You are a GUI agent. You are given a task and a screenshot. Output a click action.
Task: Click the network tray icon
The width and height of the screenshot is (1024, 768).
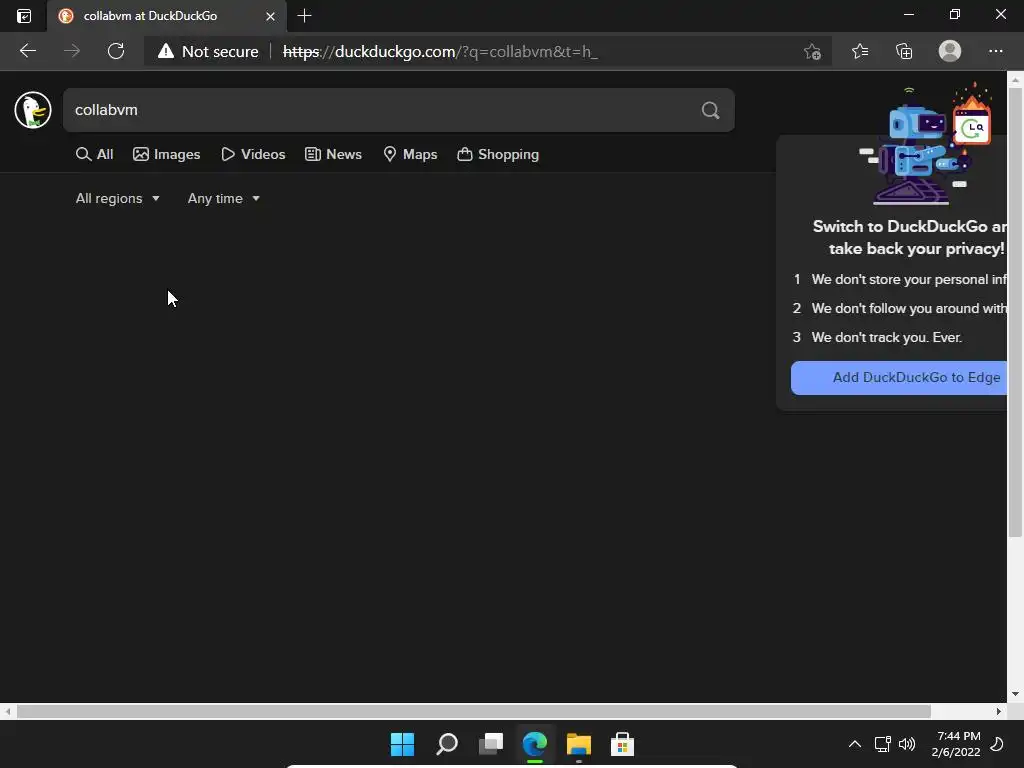(x=882, y=744)
